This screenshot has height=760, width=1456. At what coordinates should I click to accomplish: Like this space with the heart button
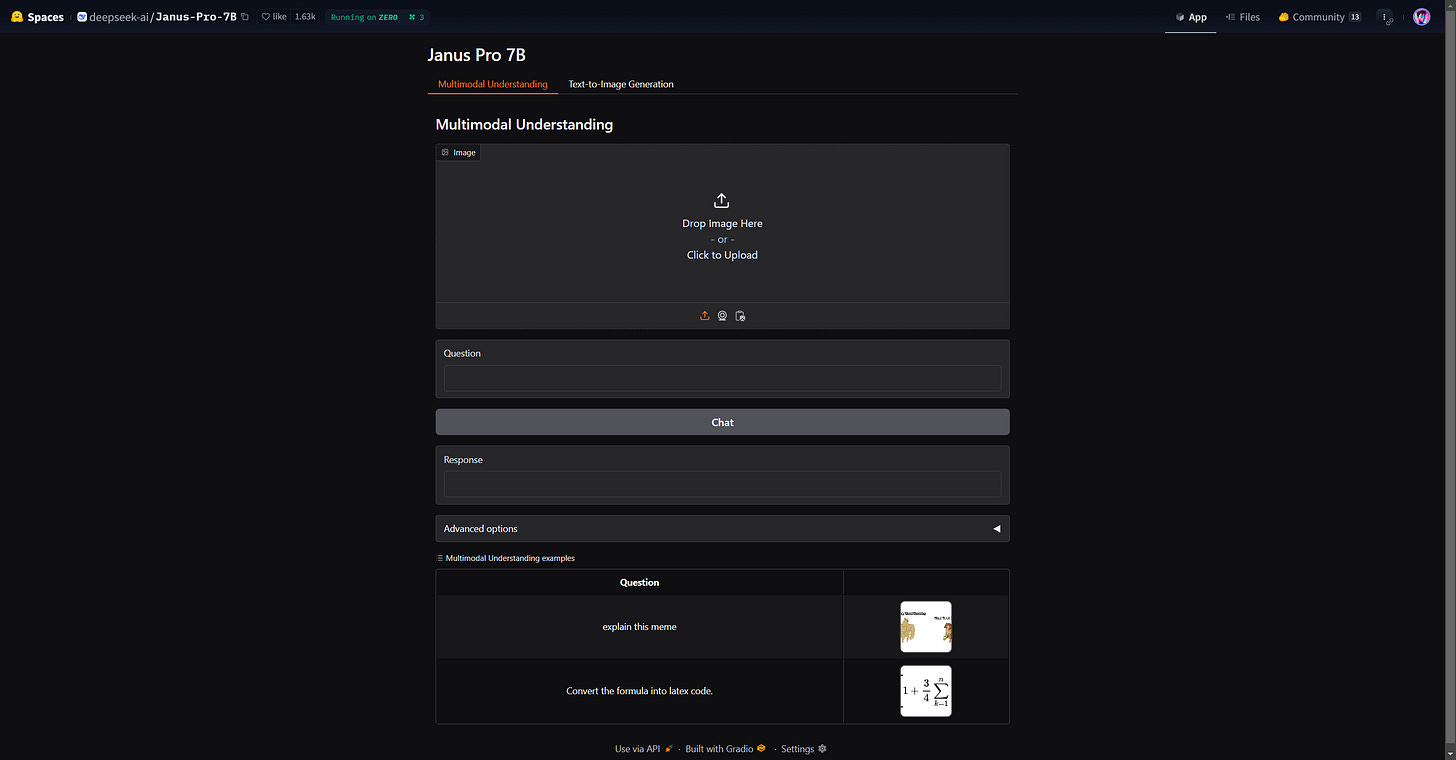click(273, 17)
